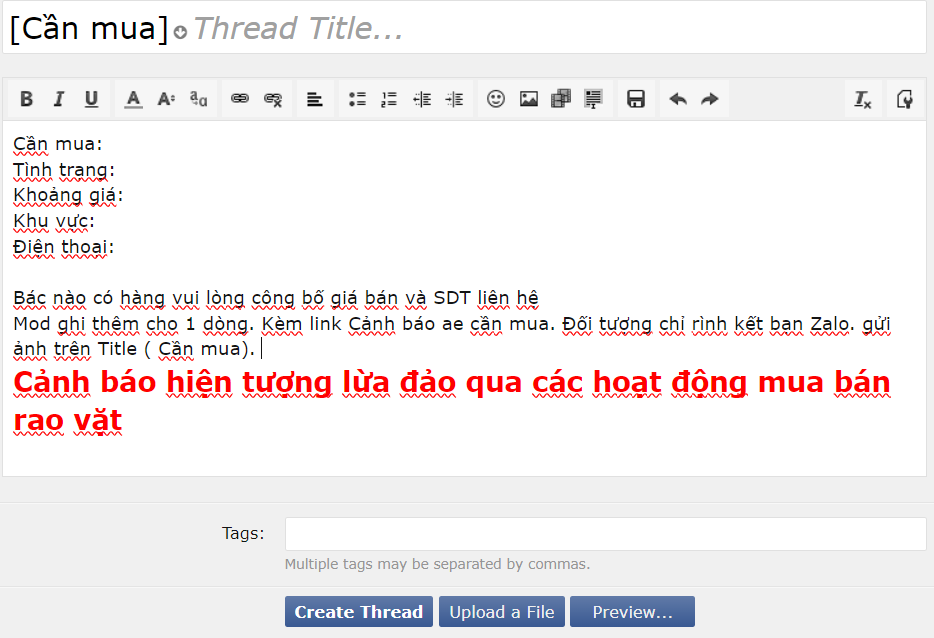The height and width of the screenshot is (638, 934).
Task: Open the text color picker
Action: click(133, 99)
